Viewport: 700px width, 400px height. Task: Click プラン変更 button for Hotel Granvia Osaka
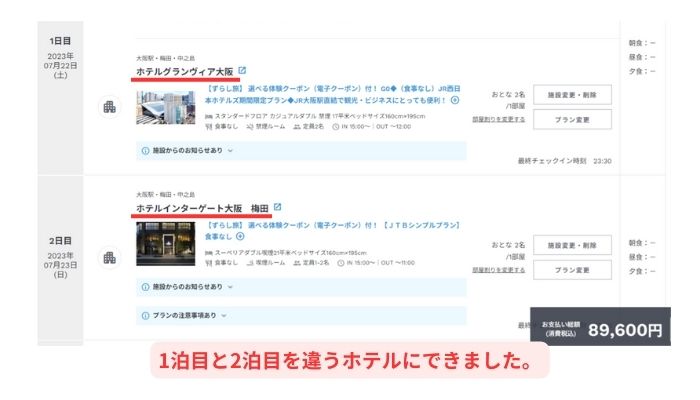(x=572, y=120)
